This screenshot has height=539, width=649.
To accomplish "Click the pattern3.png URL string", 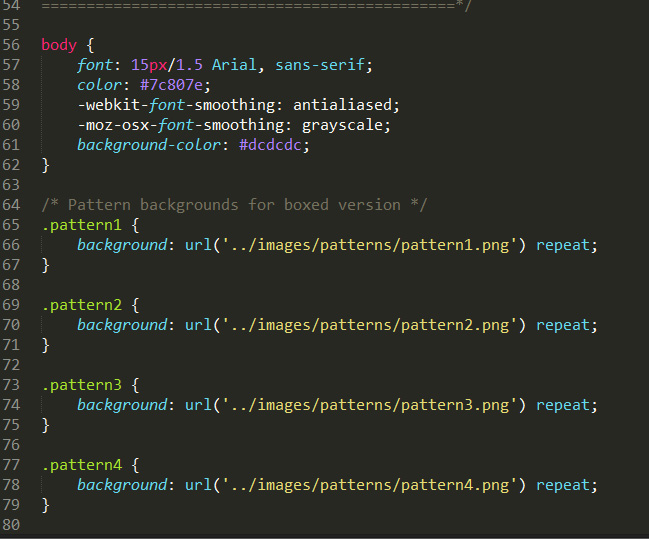I will pyautogui.click(x=369, y=405).
